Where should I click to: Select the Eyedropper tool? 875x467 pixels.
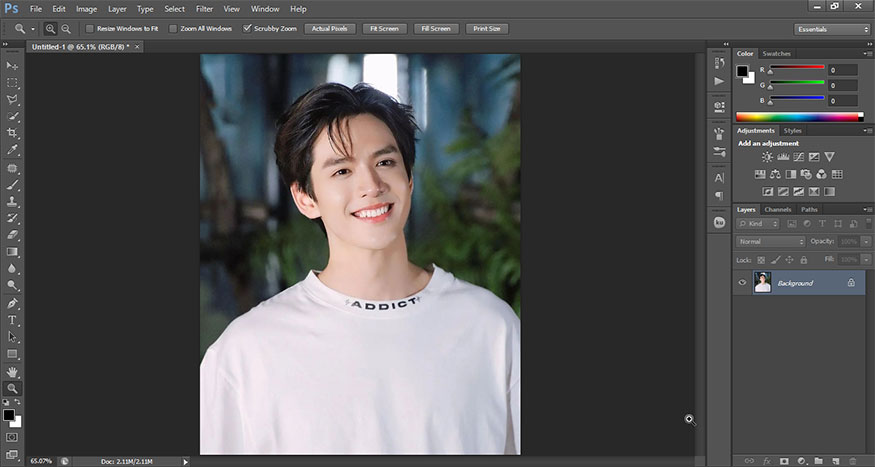(13, 150)
